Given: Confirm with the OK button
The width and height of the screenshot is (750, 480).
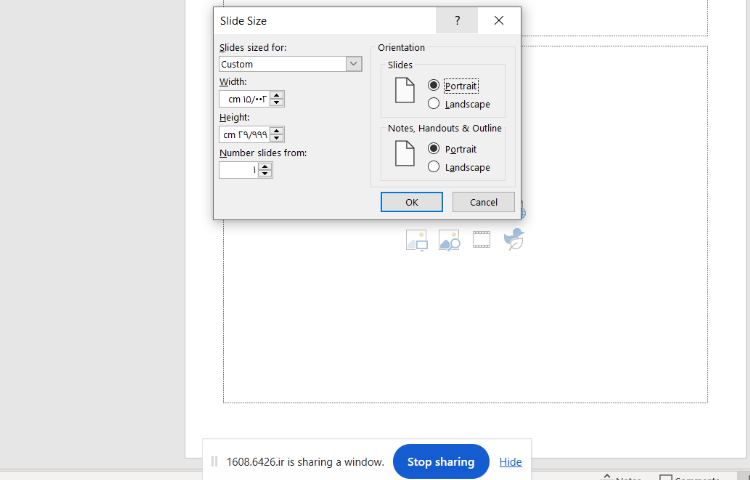Looking at the screenshot, I should 411,202.
